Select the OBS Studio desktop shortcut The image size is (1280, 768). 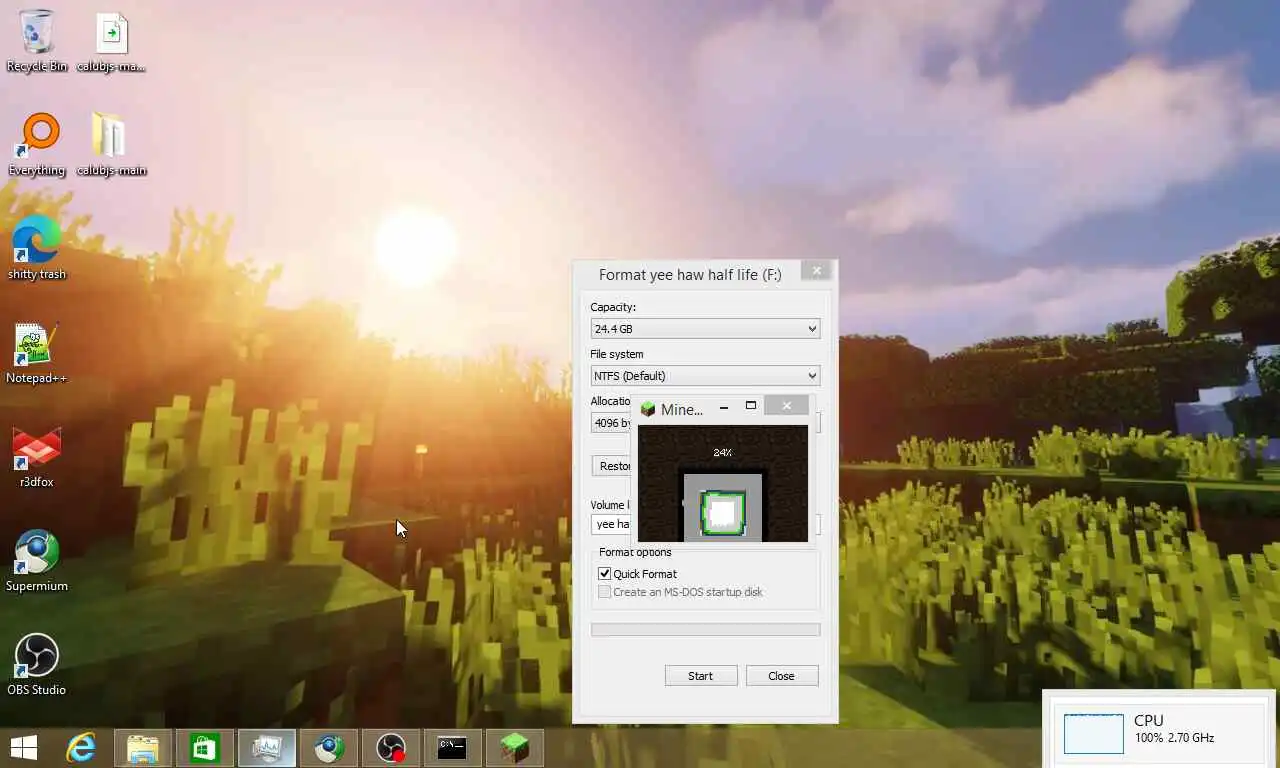37,665
